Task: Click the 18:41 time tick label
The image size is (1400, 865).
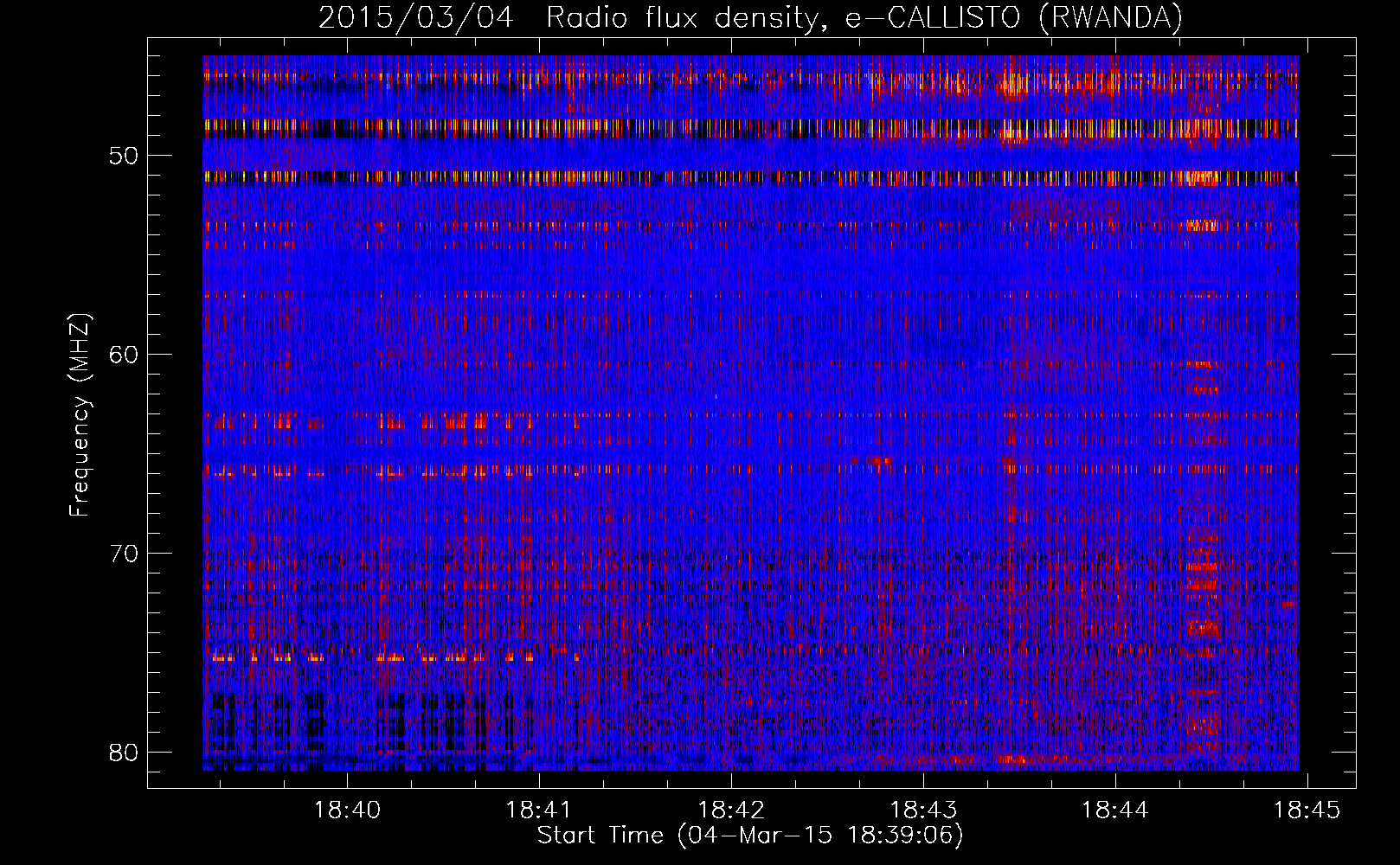Action: coord(539,810)
